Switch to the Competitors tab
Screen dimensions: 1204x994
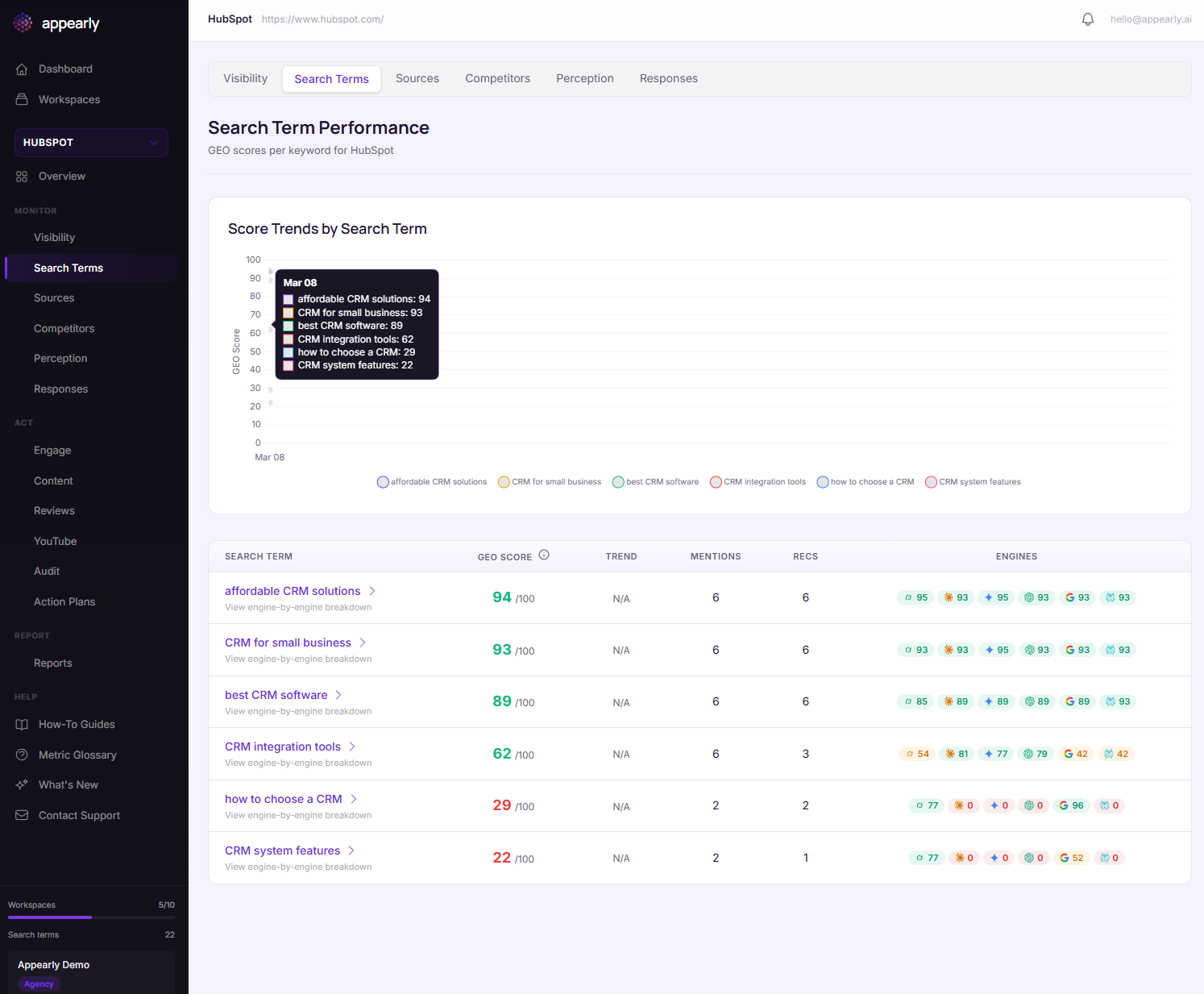[497, 78]
